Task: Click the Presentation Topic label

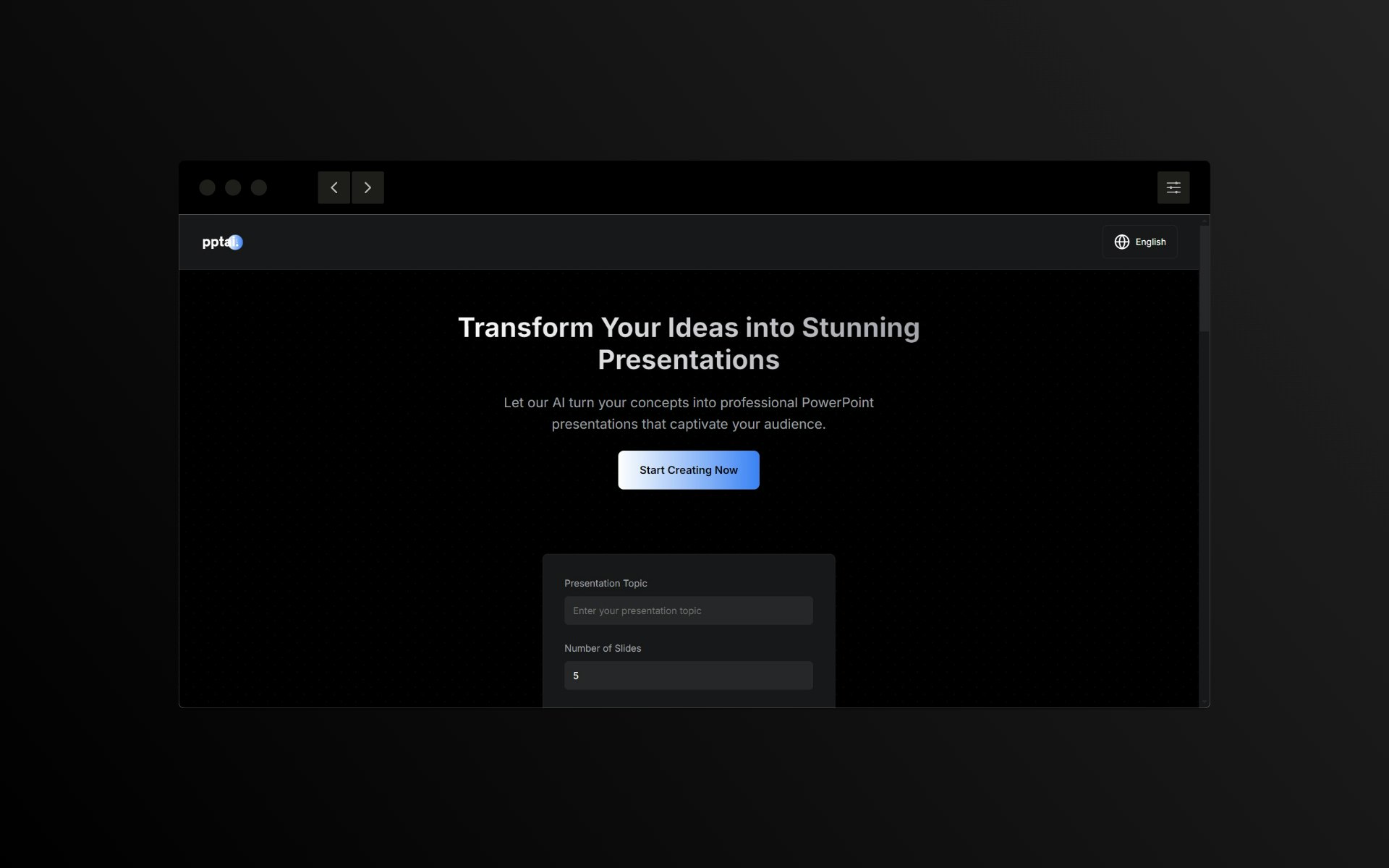Action: (x=606, y=583)
